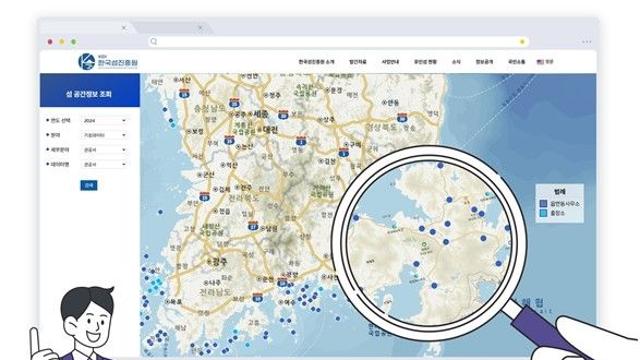Close the first browser tab
The image size is (640, 360).
tap(124, 28)
